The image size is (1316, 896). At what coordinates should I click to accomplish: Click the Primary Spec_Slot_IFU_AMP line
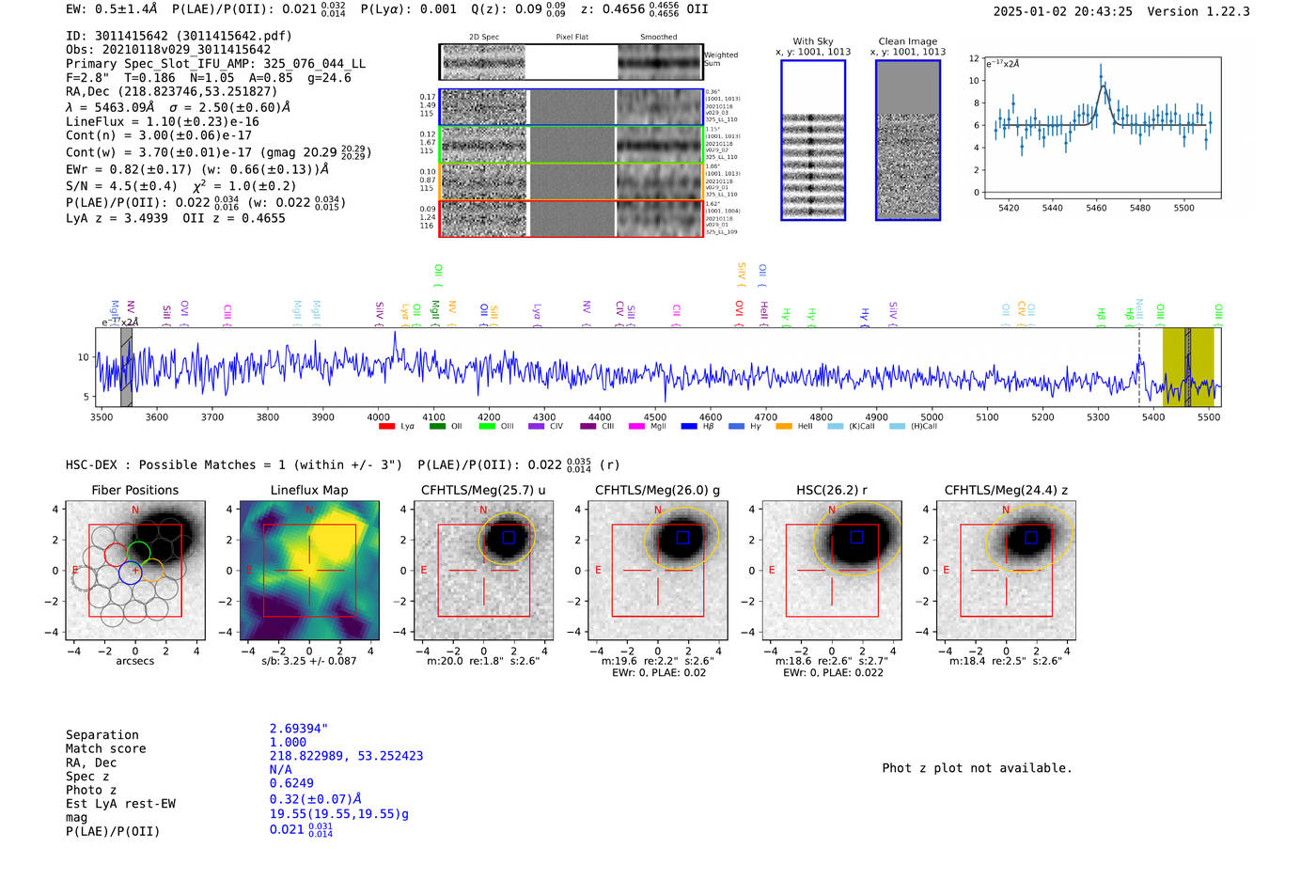pos(216,64)
